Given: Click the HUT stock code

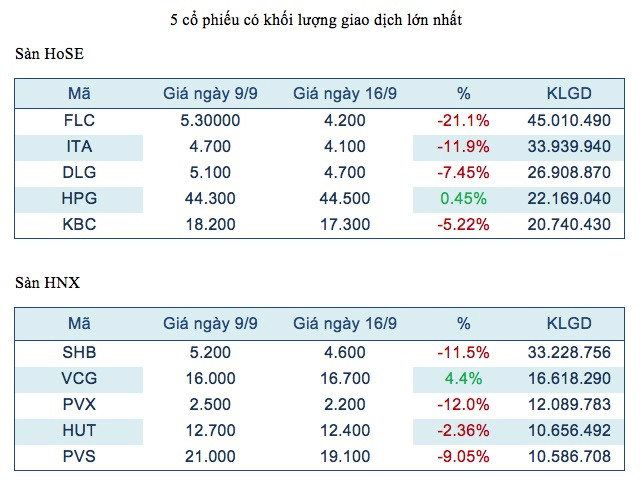Looking at the screenshot, I should 79,430.
